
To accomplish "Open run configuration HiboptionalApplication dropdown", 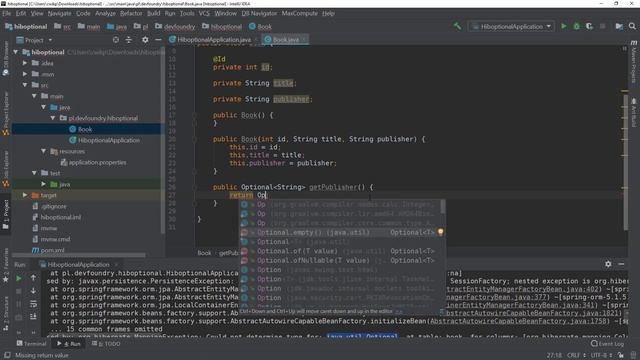I will (511, 27).
